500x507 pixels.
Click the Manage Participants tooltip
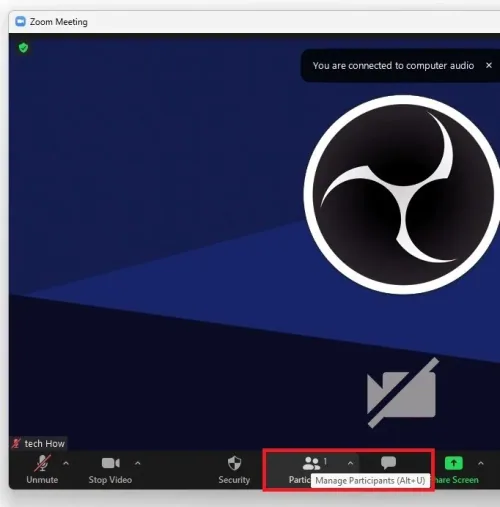[370, 481]
